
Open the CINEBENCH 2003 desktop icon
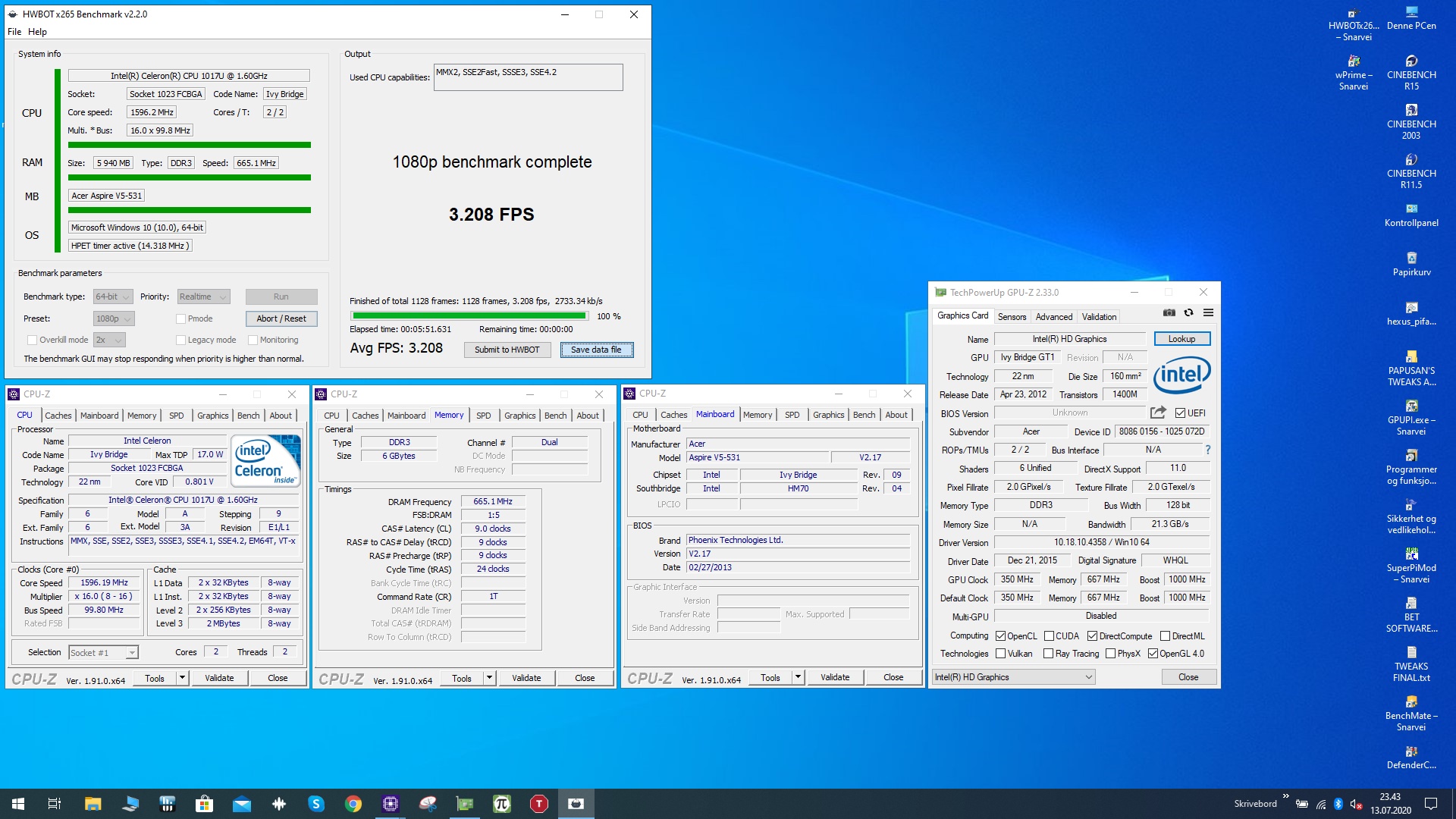(x=1411, y=122)
